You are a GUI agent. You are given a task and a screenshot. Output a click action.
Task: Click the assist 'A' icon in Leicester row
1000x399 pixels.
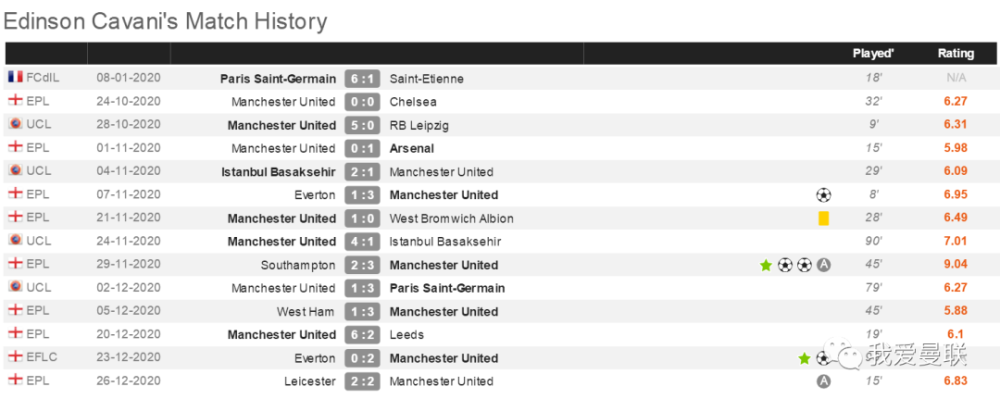[824, 381]
